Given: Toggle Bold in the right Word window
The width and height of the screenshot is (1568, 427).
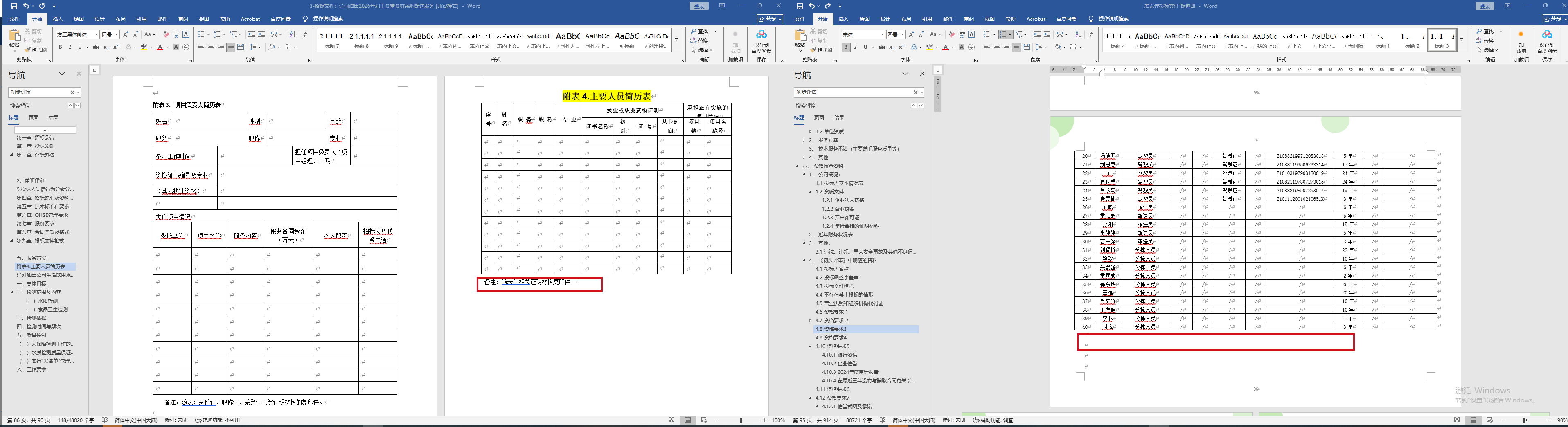Looking at the screenshot, I should click(845, 47).
